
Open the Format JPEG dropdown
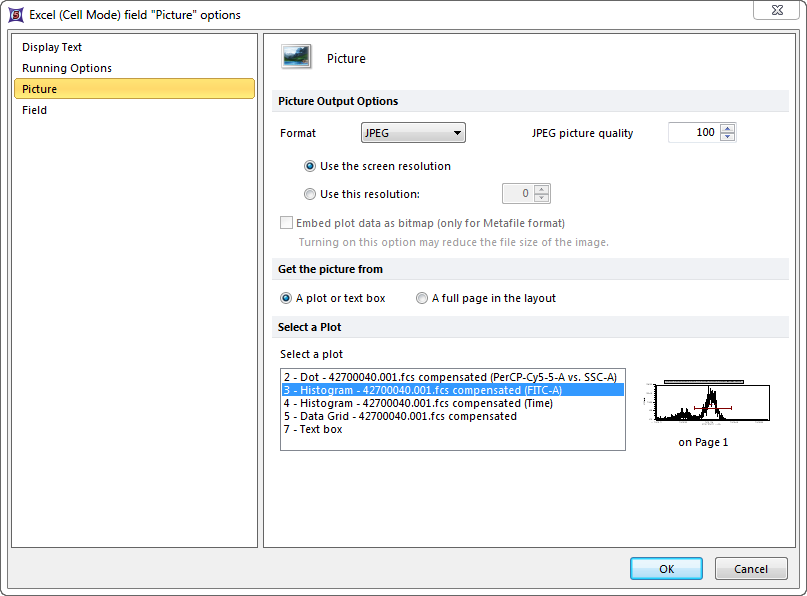click(x=413, y=133)
